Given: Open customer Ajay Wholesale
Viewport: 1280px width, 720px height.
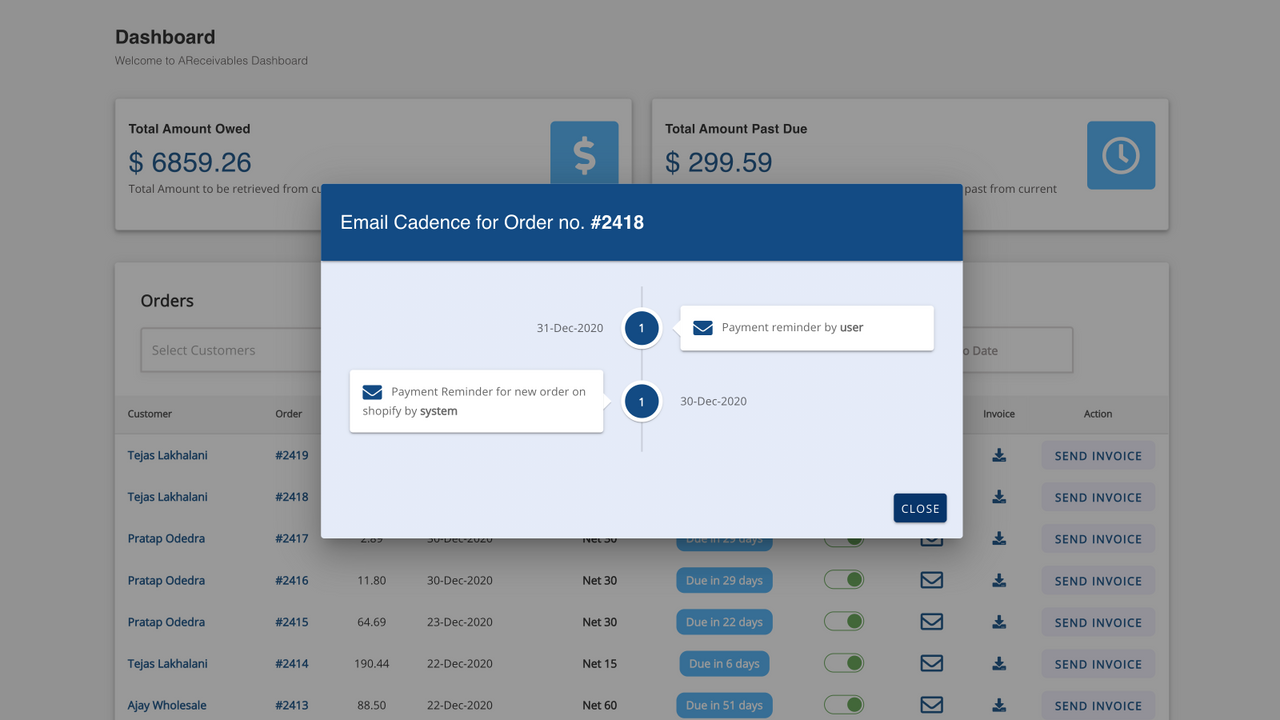Looking at the screenshot, I should (166, 705).
